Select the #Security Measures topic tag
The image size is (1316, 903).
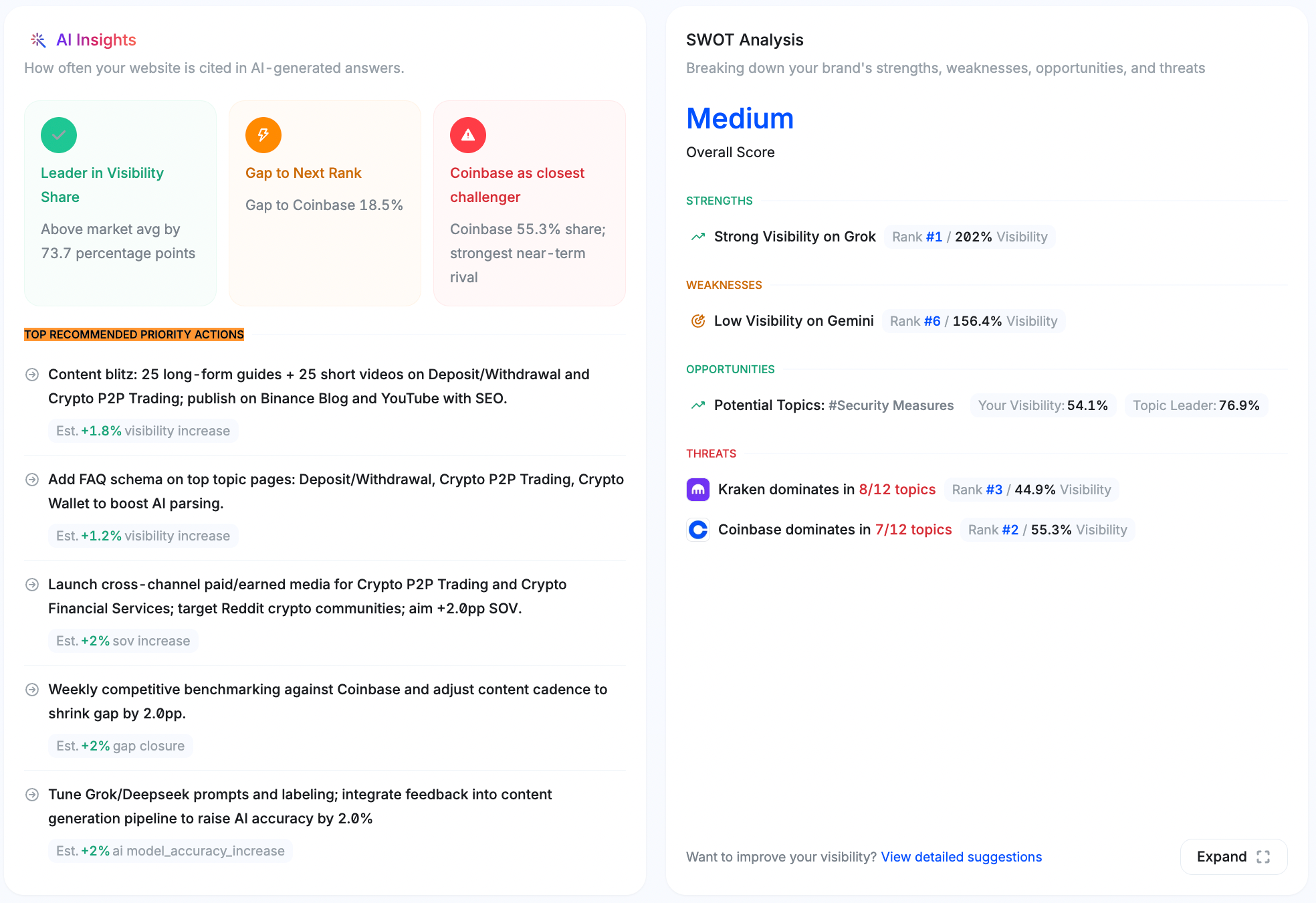(x=890, y=405)
